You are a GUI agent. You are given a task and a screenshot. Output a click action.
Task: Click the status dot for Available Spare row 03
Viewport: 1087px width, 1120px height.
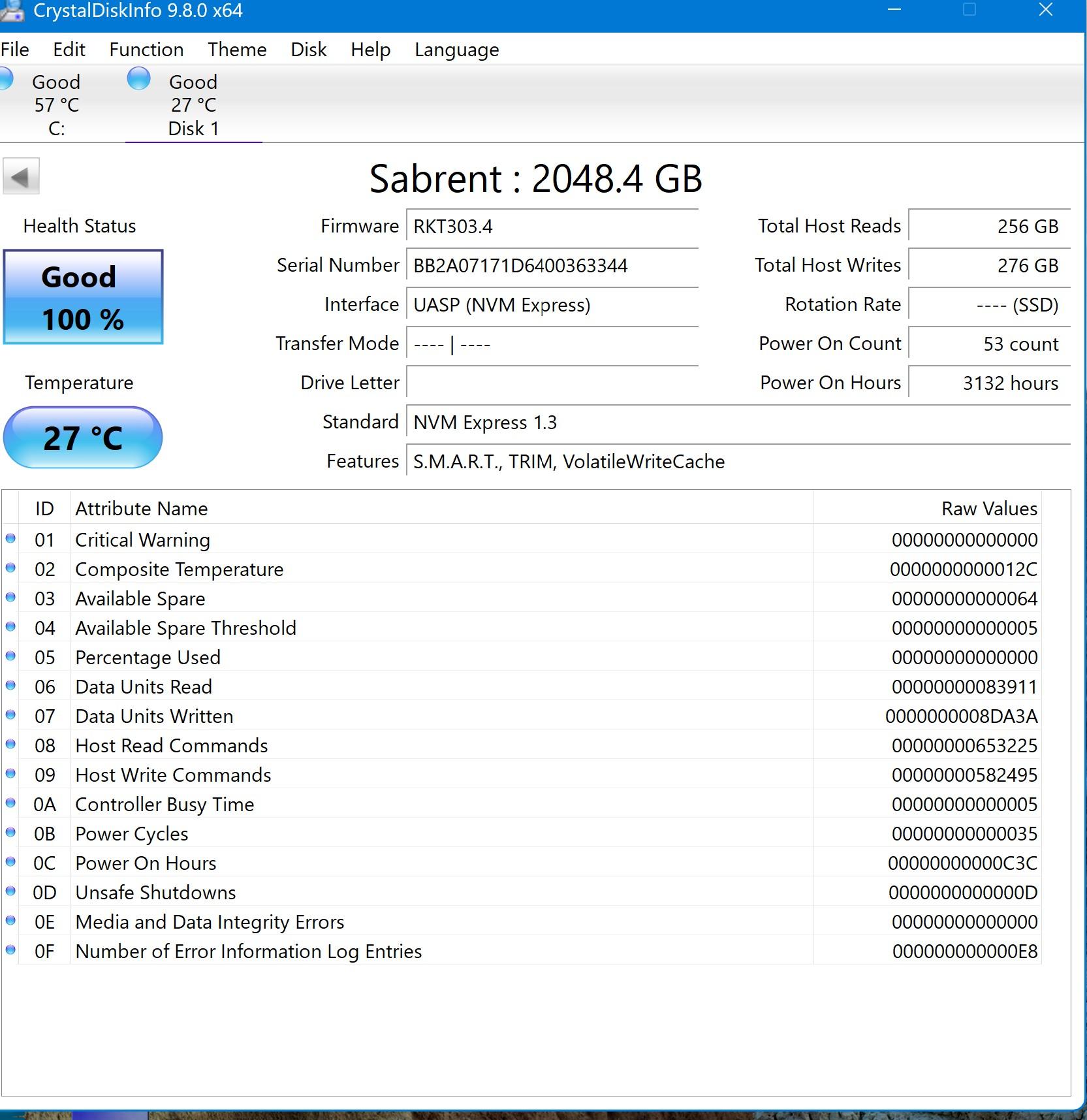coord(10,598)
